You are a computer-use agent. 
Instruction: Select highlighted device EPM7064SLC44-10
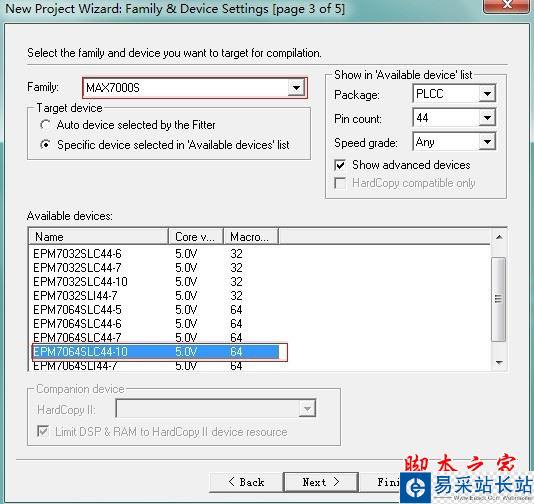click(156, 352)
